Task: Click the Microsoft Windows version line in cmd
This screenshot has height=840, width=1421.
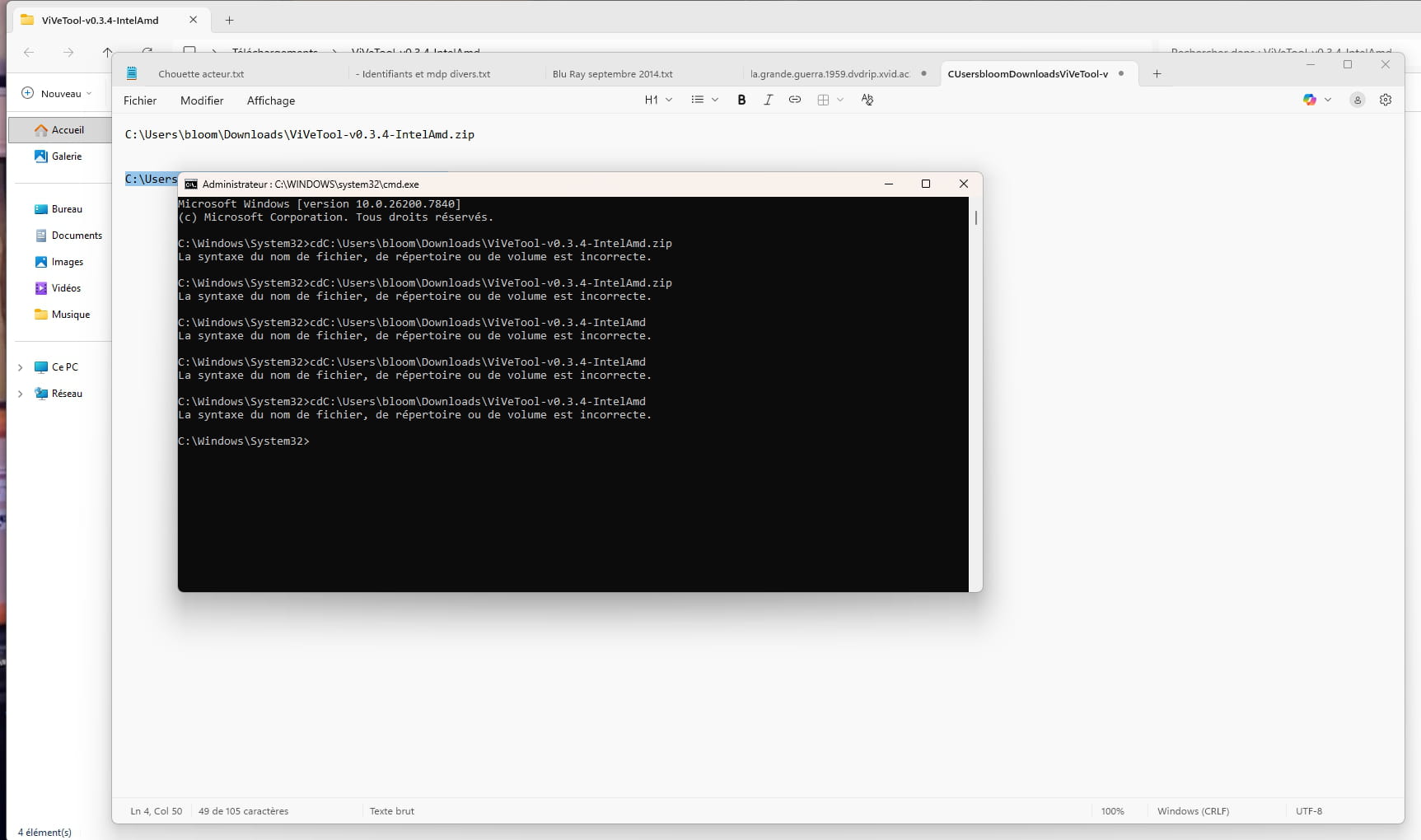Action: point(320,204)
